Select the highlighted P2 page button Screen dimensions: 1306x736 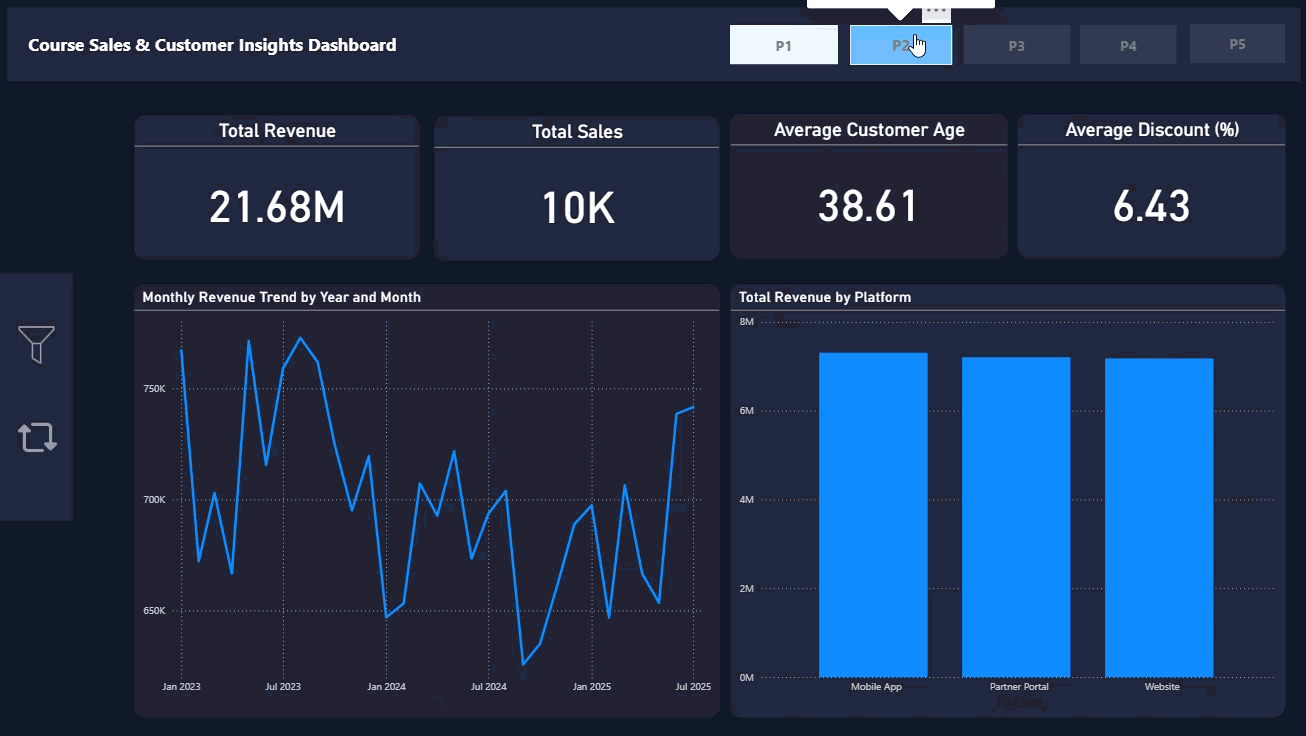900,45
